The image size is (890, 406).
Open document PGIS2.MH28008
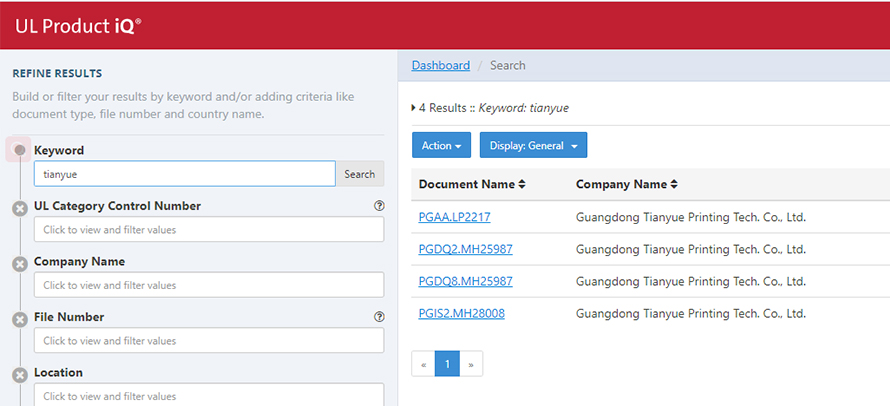click(461, 313)
